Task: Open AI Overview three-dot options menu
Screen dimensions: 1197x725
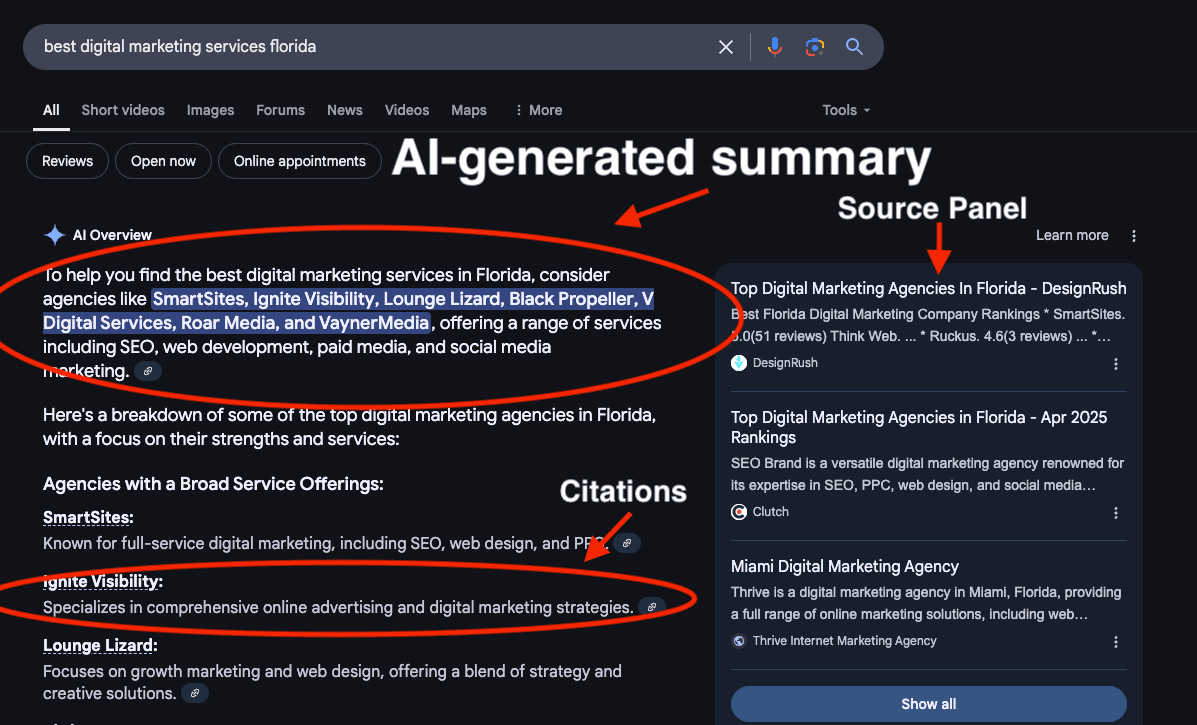Action: pyautogui.click(x=1133, y=236)
